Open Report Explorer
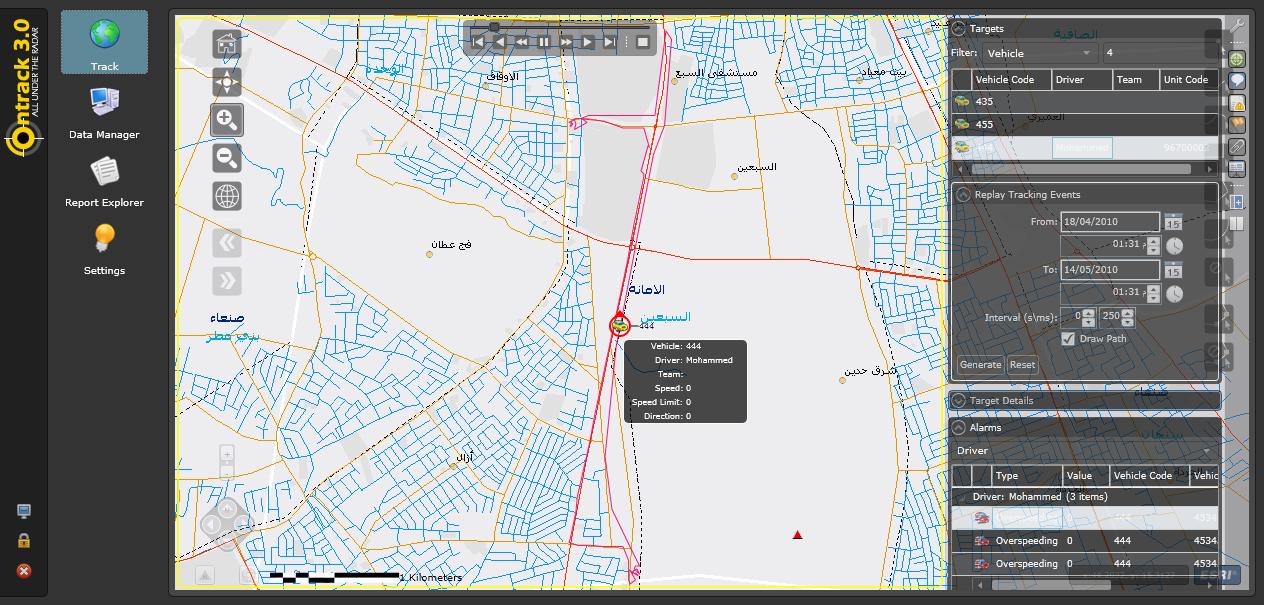Screen dimensions: 1264x605 104,178
